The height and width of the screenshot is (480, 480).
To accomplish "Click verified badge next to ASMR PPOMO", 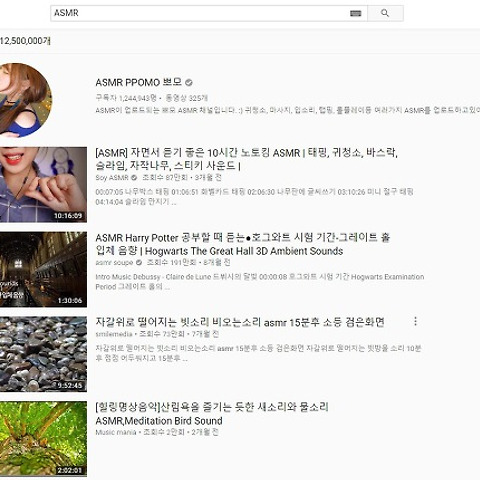I will [189, 82].
